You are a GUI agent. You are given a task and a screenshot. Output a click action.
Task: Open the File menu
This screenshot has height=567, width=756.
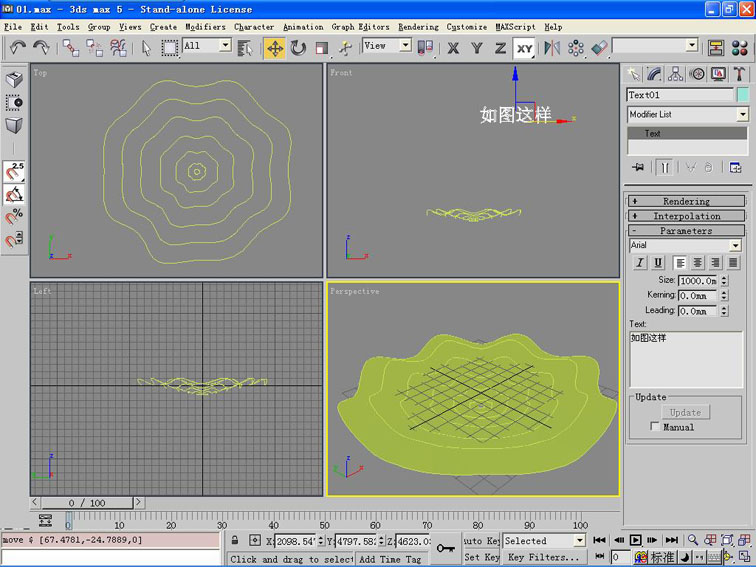13,27
